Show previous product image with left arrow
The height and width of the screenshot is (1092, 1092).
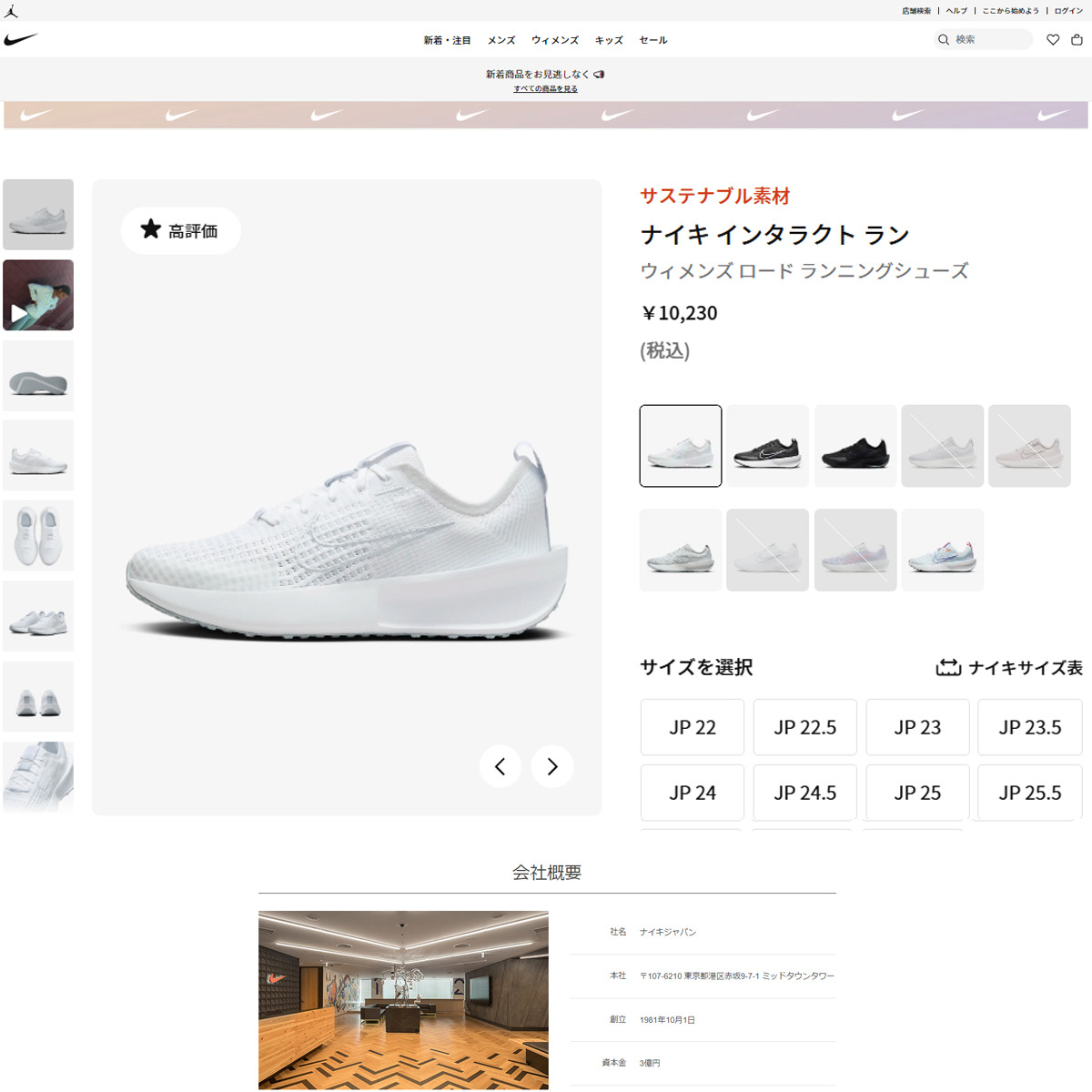pyautogui.click(x=500, y=766)
